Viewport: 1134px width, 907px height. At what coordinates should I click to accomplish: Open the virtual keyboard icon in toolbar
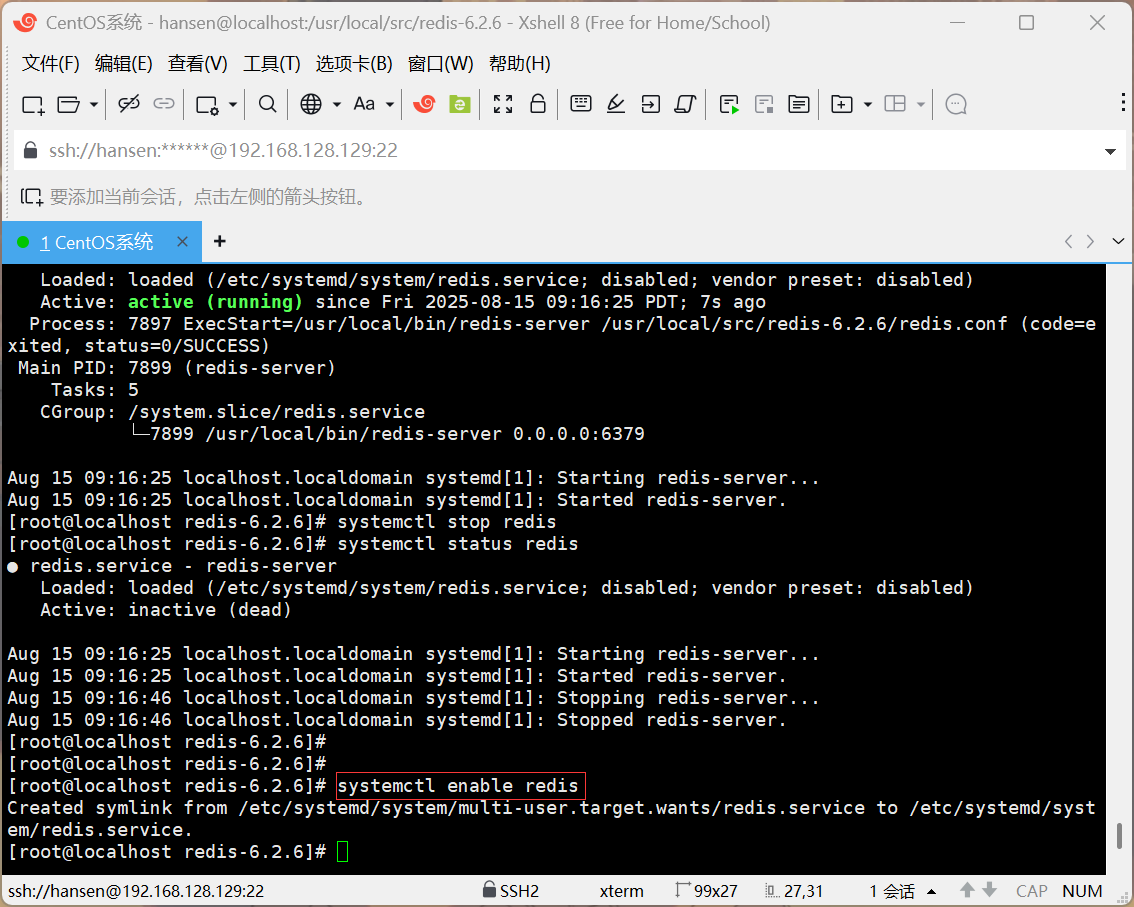click(x=581, y=104)
